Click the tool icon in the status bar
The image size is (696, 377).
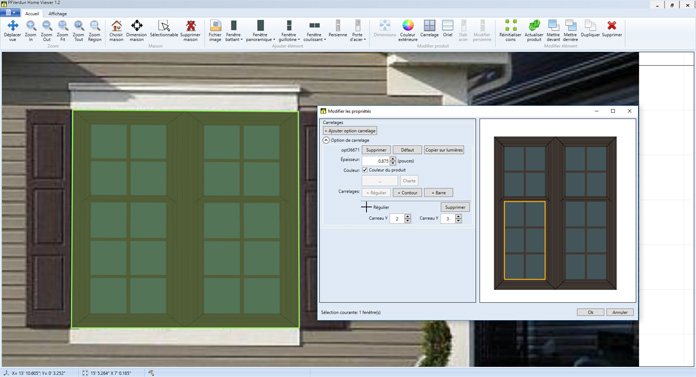(151, 373)
